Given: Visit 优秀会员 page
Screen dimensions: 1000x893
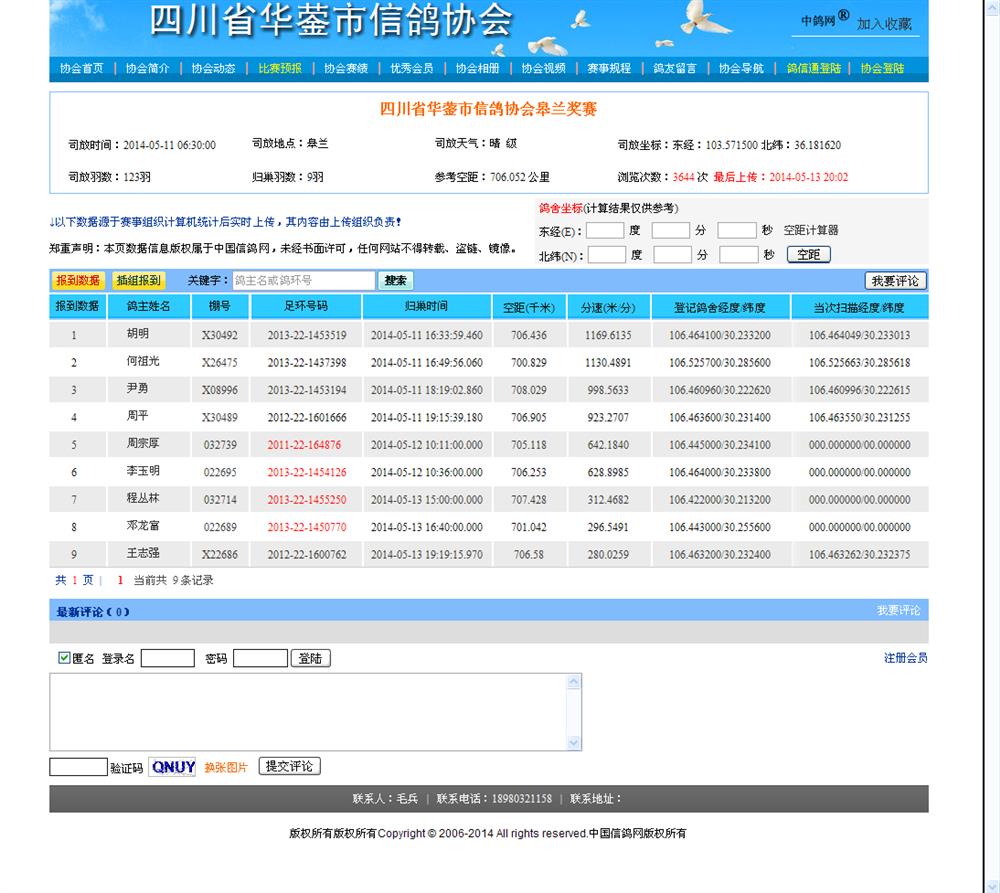Looking at the screenshot, I should click(412, 68).
